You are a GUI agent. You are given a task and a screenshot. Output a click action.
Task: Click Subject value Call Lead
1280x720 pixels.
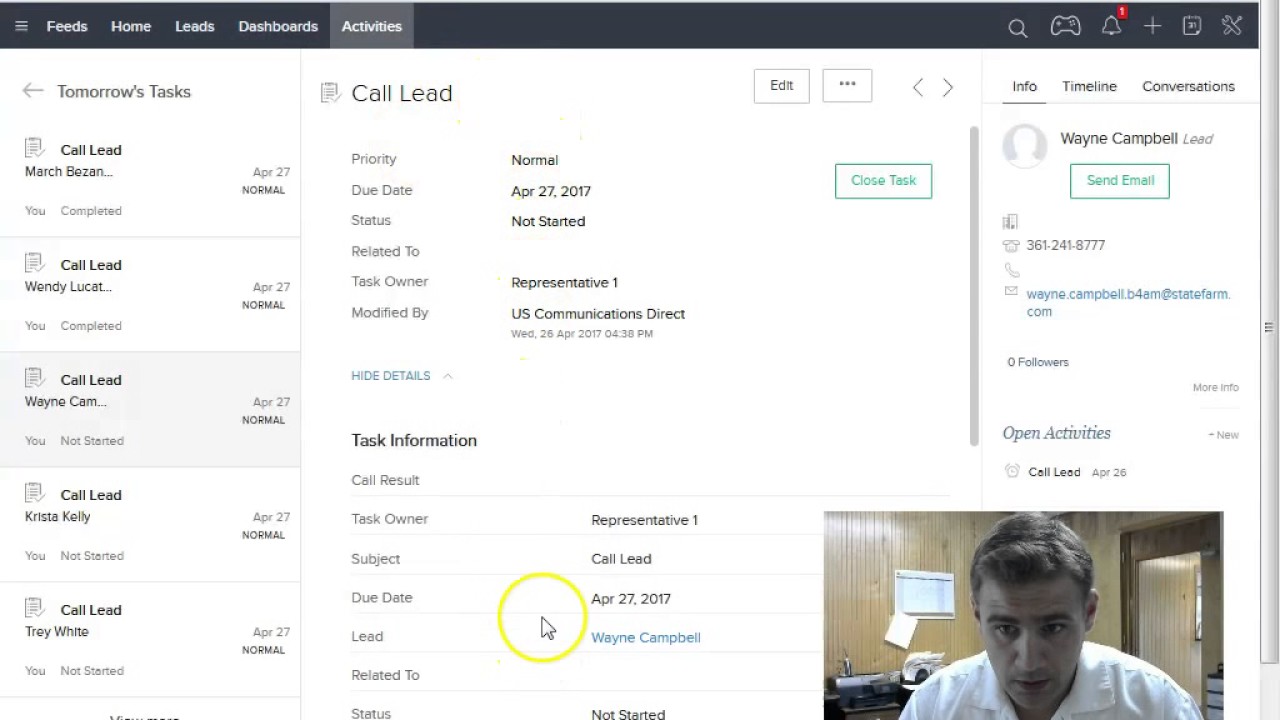[x=621, y=559]
